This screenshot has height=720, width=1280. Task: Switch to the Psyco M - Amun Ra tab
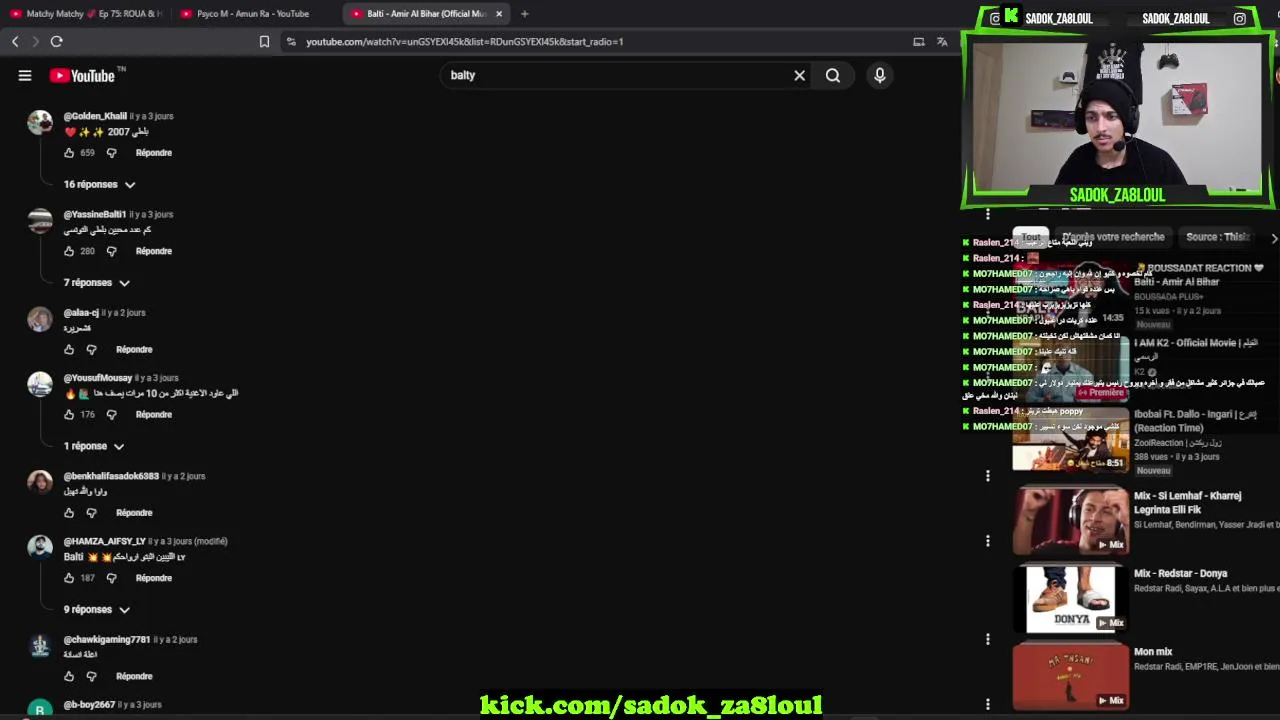coord(252,14)
